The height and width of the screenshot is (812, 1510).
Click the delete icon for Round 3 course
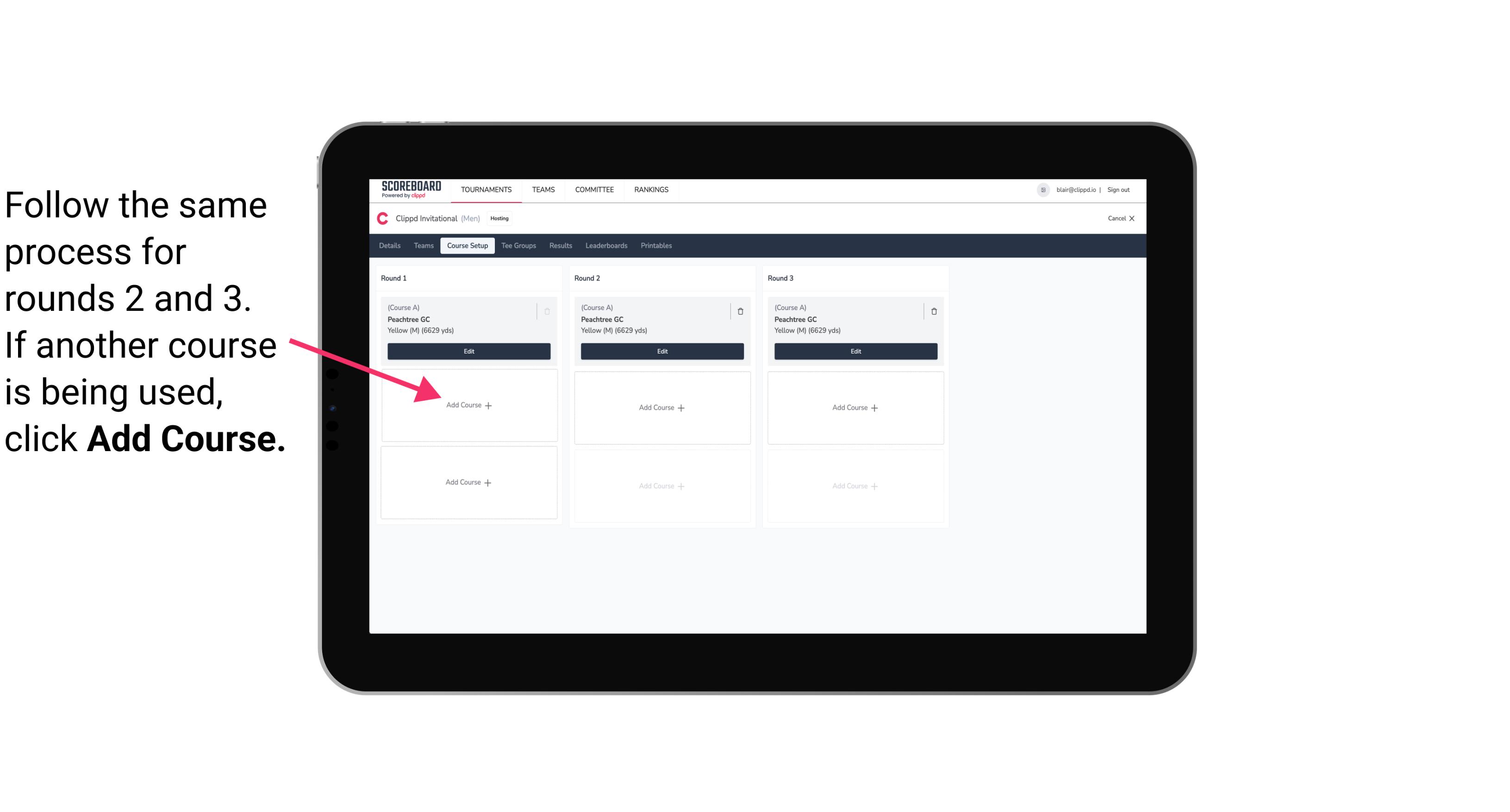930,310
